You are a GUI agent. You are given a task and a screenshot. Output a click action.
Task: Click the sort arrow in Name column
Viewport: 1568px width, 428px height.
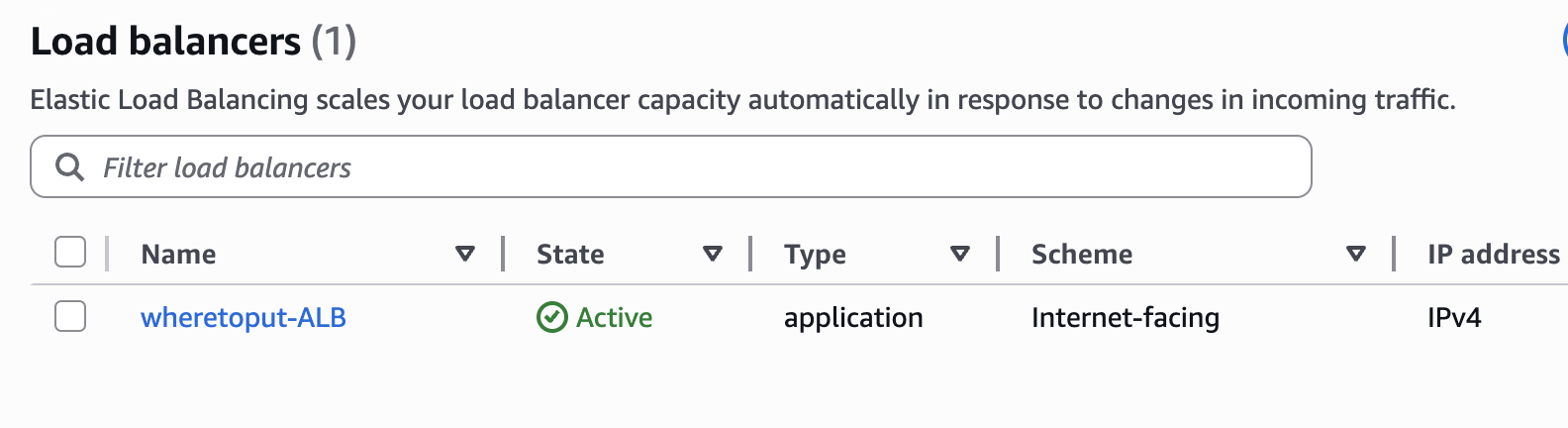(464, 255)
